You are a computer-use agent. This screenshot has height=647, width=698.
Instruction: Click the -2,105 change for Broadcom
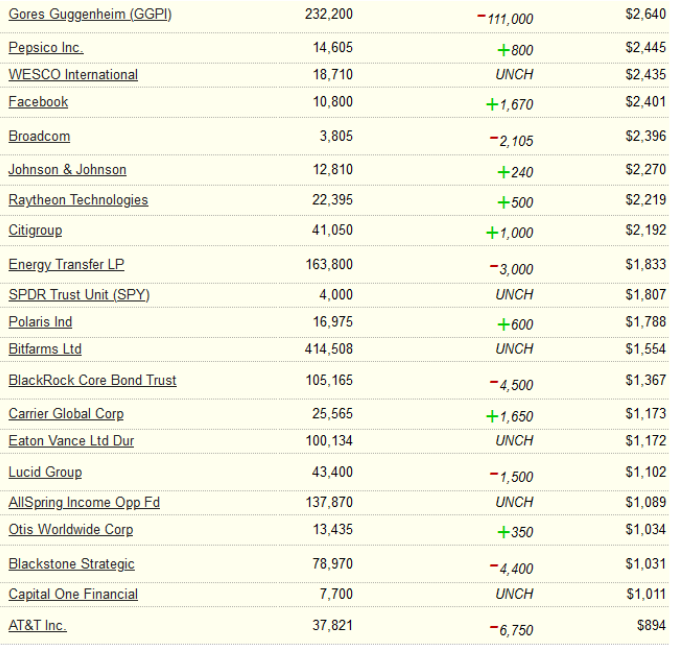coord(511,141)
